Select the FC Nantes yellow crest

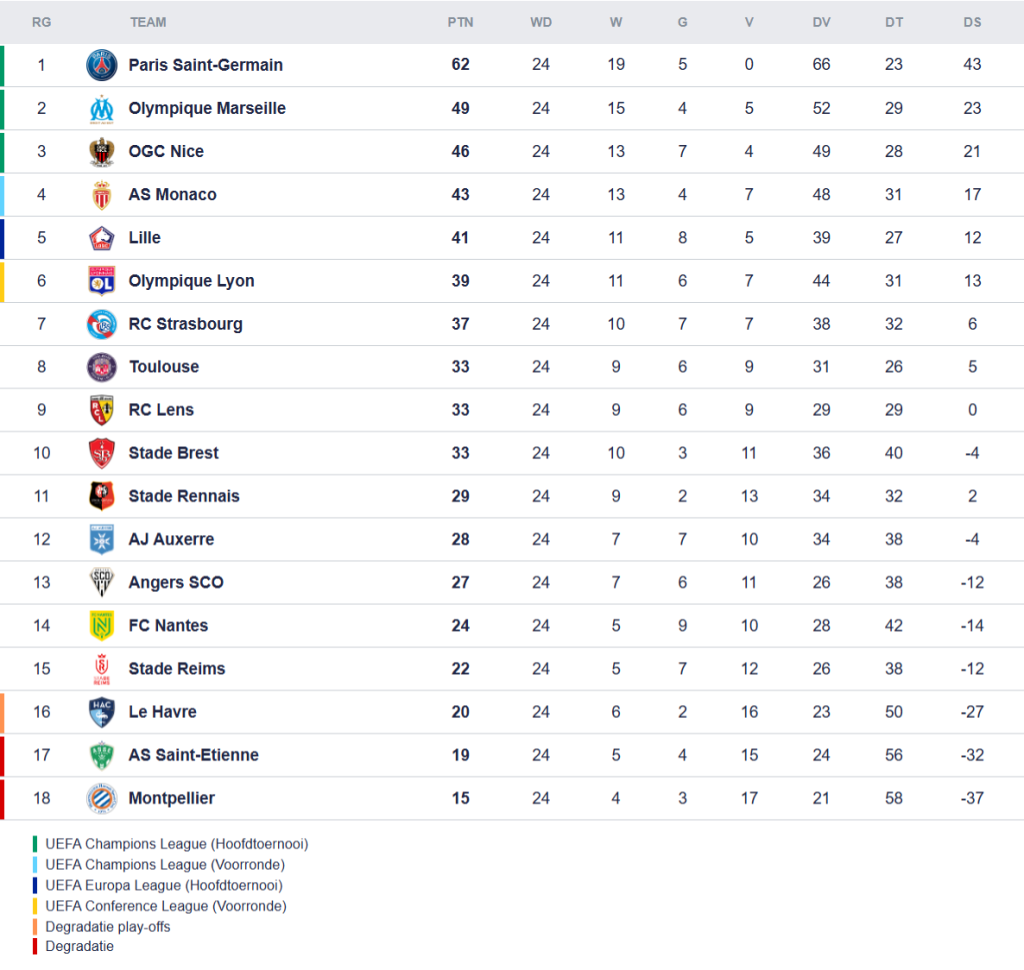[x=101, y=626]
